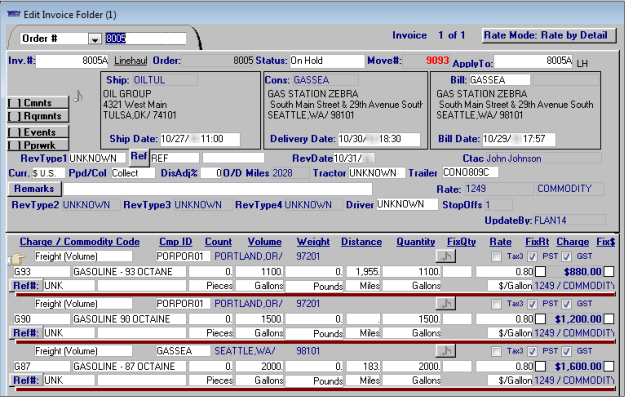626x397 pixels.
Task: Click the G93 commodity code field
Action: click(x=42, y=272)
